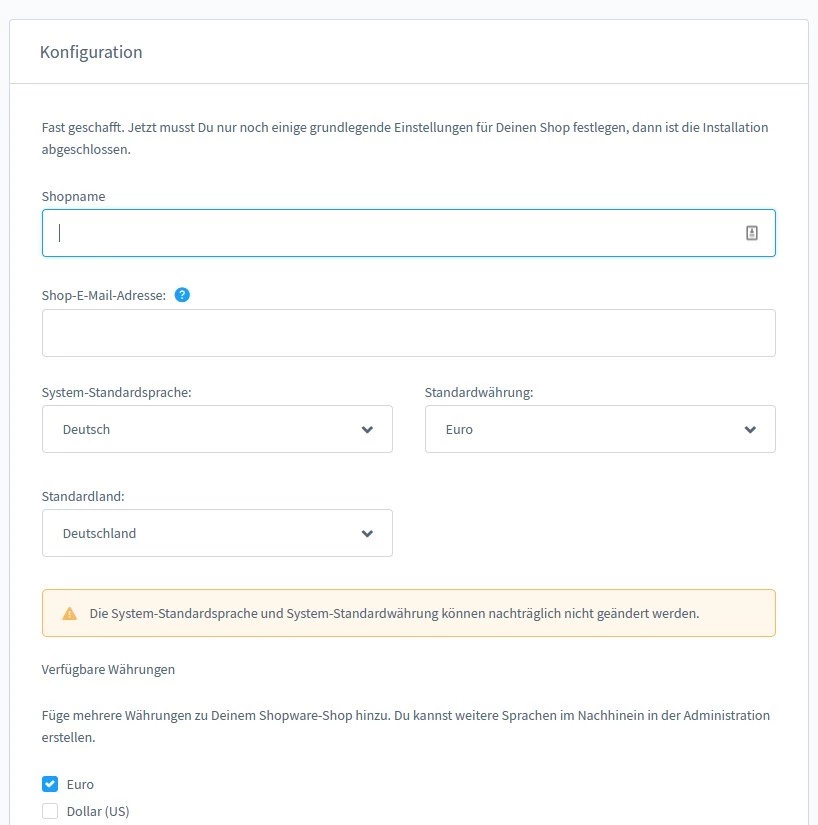Click the chevron arrow in Standardland
This screenshot has height=825, width=818.
click(367, 533)
